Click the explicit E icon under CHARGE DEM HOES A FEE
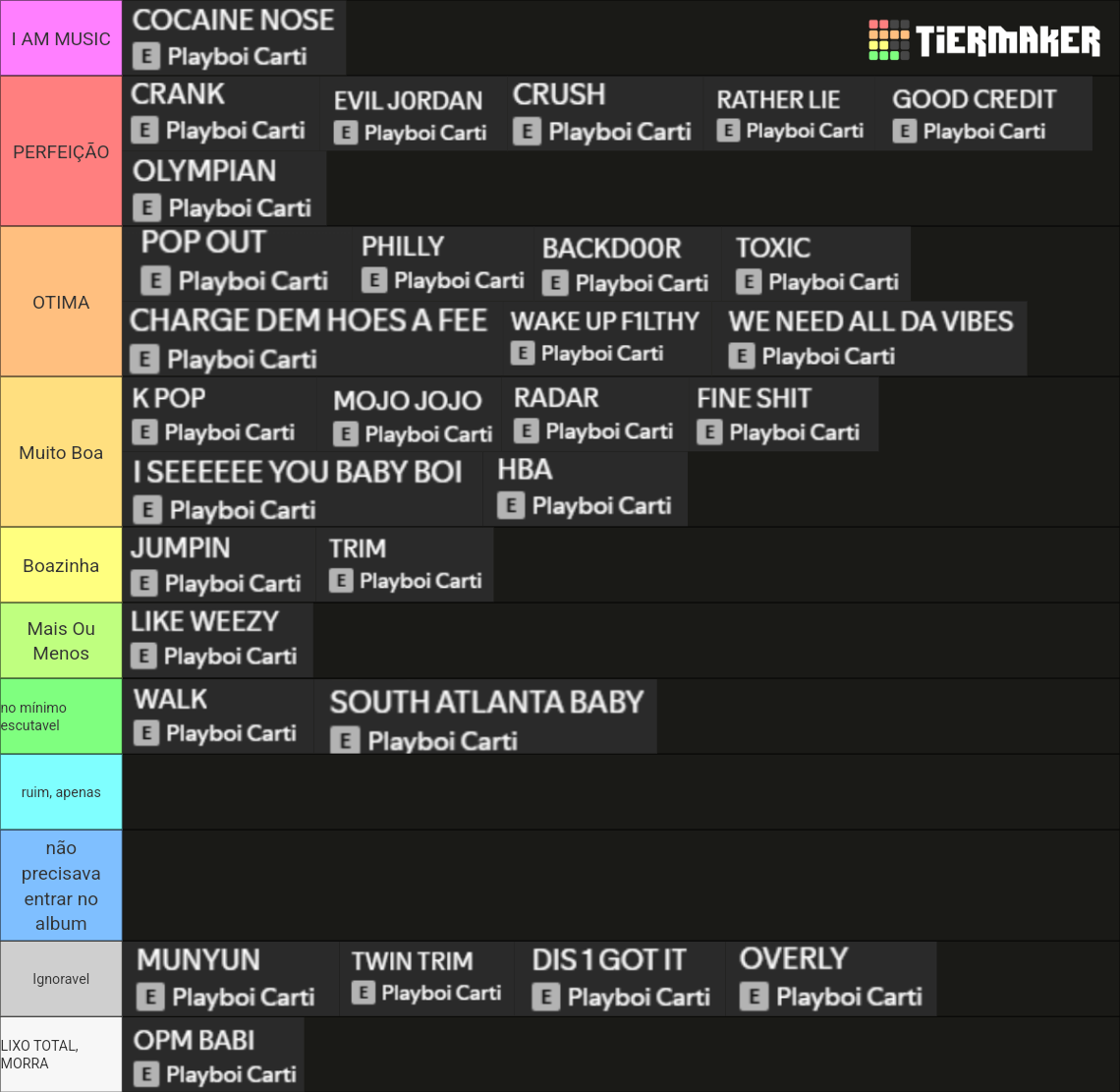The height and width of the screenshot is (1092, 1120). 144,359
